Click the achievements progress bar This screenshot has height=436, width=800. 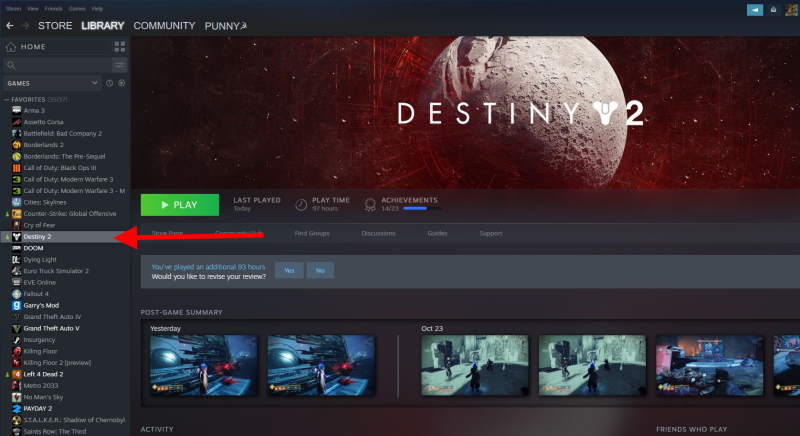coord(421,209)
